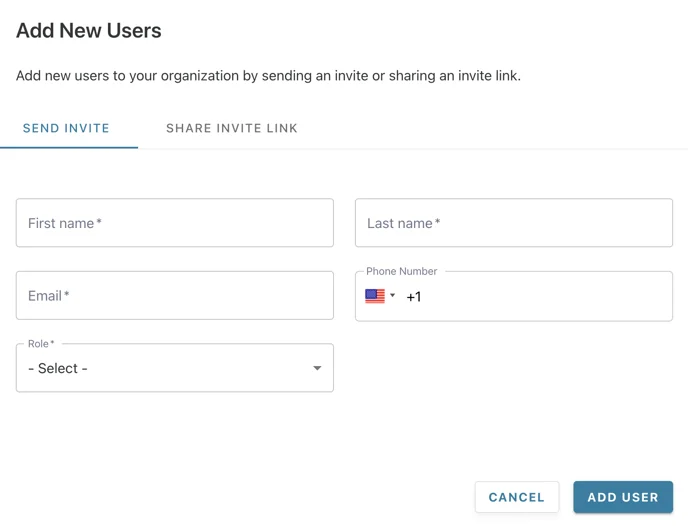The width and height of the screenshot is (688, 526).
Task: Click the Cancel button
Action: (x=517, y=497)
